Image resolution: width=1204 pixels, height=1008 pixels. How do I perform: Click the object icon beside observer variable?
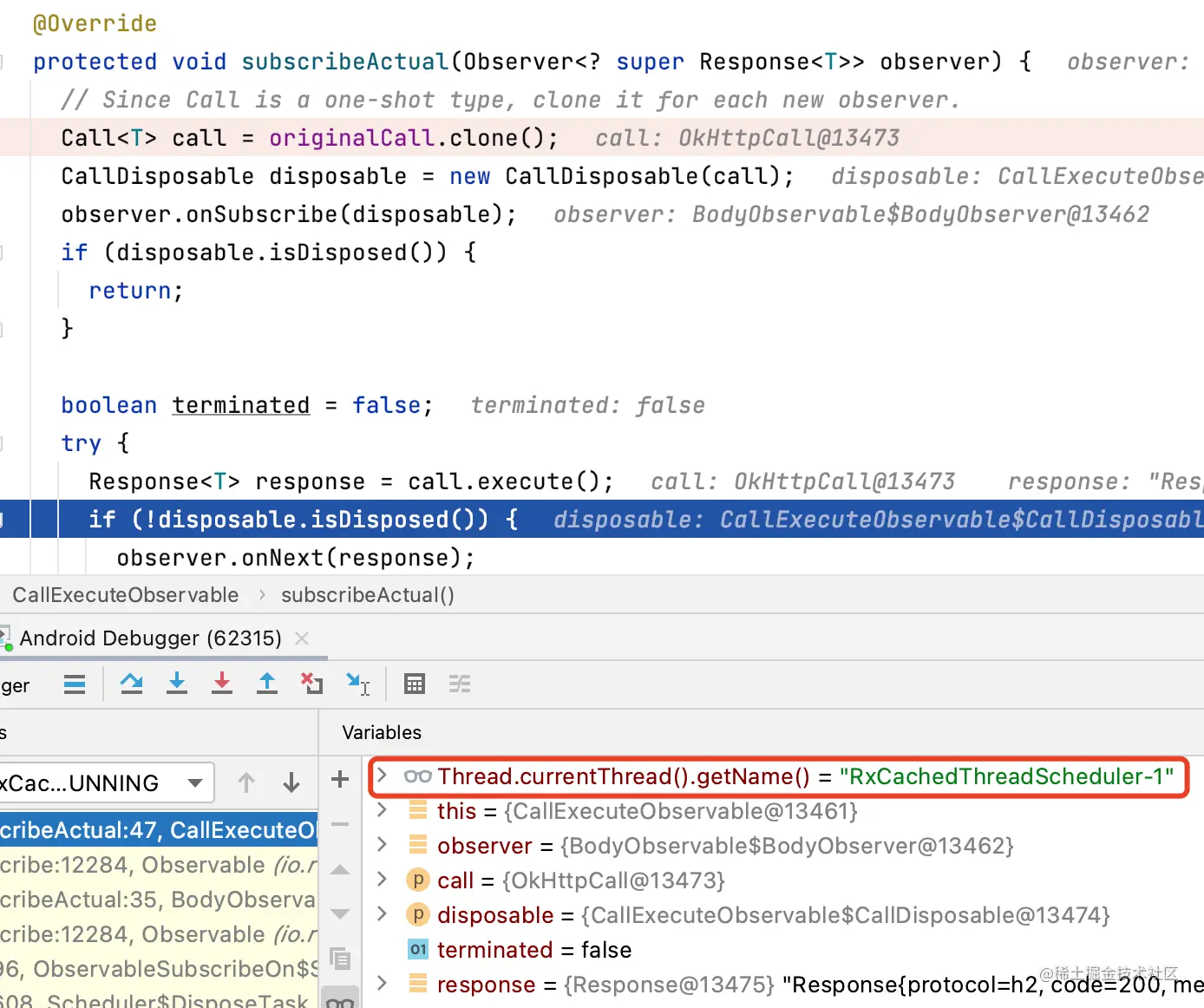click(x=418, y=846)
